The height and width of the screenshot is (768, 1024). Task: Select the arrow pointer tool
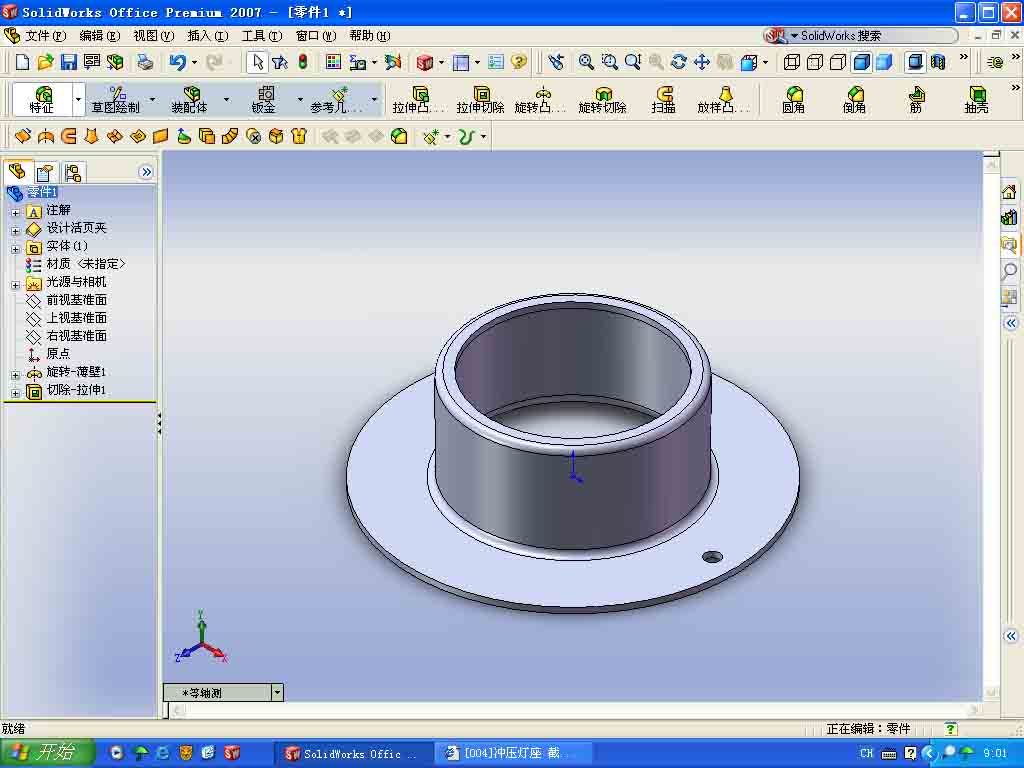(257, 62)
